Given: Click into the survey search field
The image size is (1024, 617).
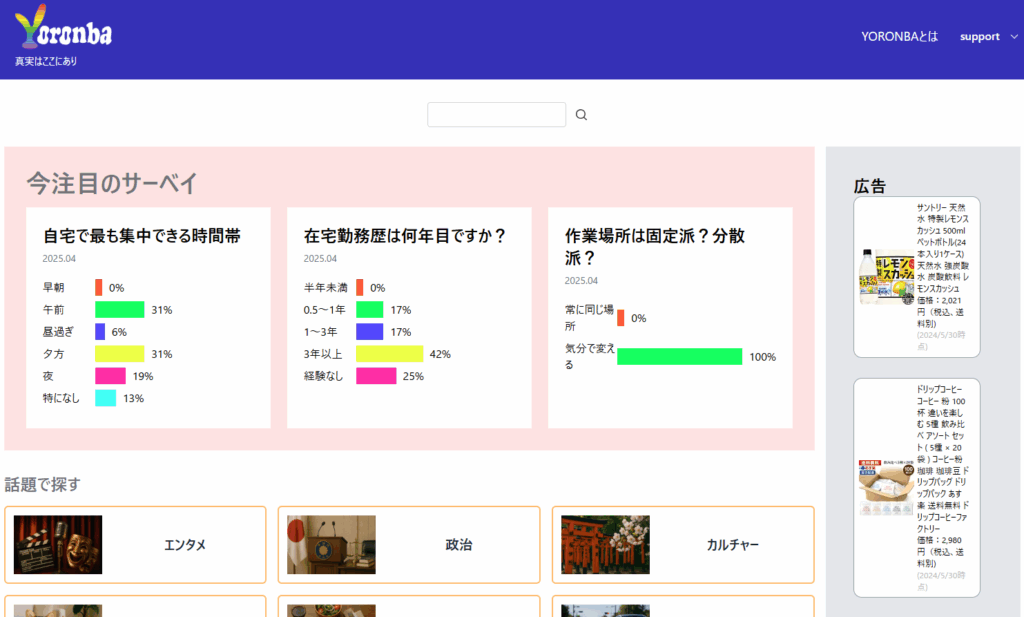Looking at the screenshot, I should (496, 115).
